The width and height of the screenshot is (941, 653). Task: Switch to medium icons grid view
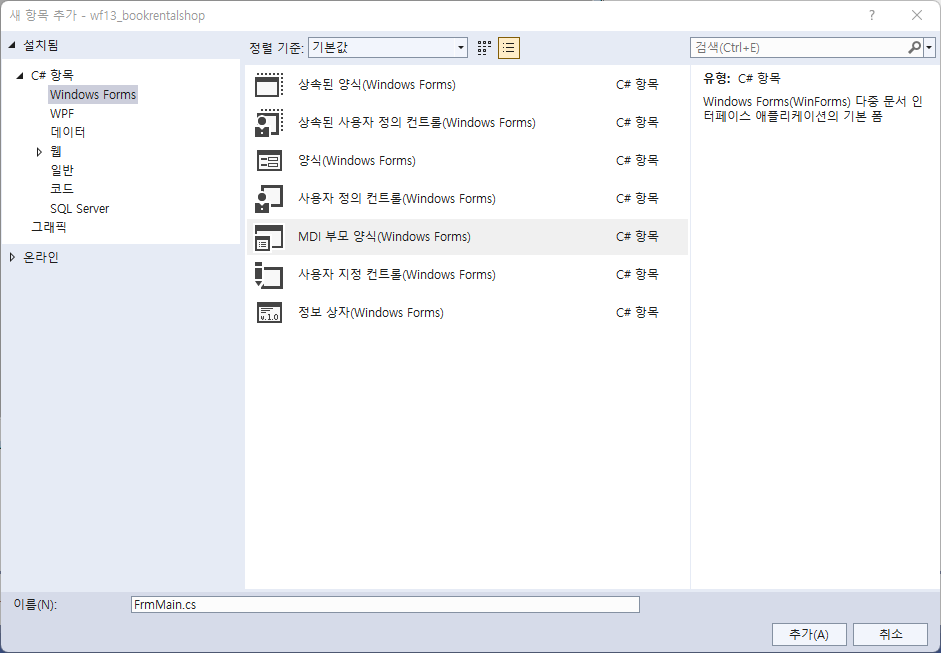[484, 48]
